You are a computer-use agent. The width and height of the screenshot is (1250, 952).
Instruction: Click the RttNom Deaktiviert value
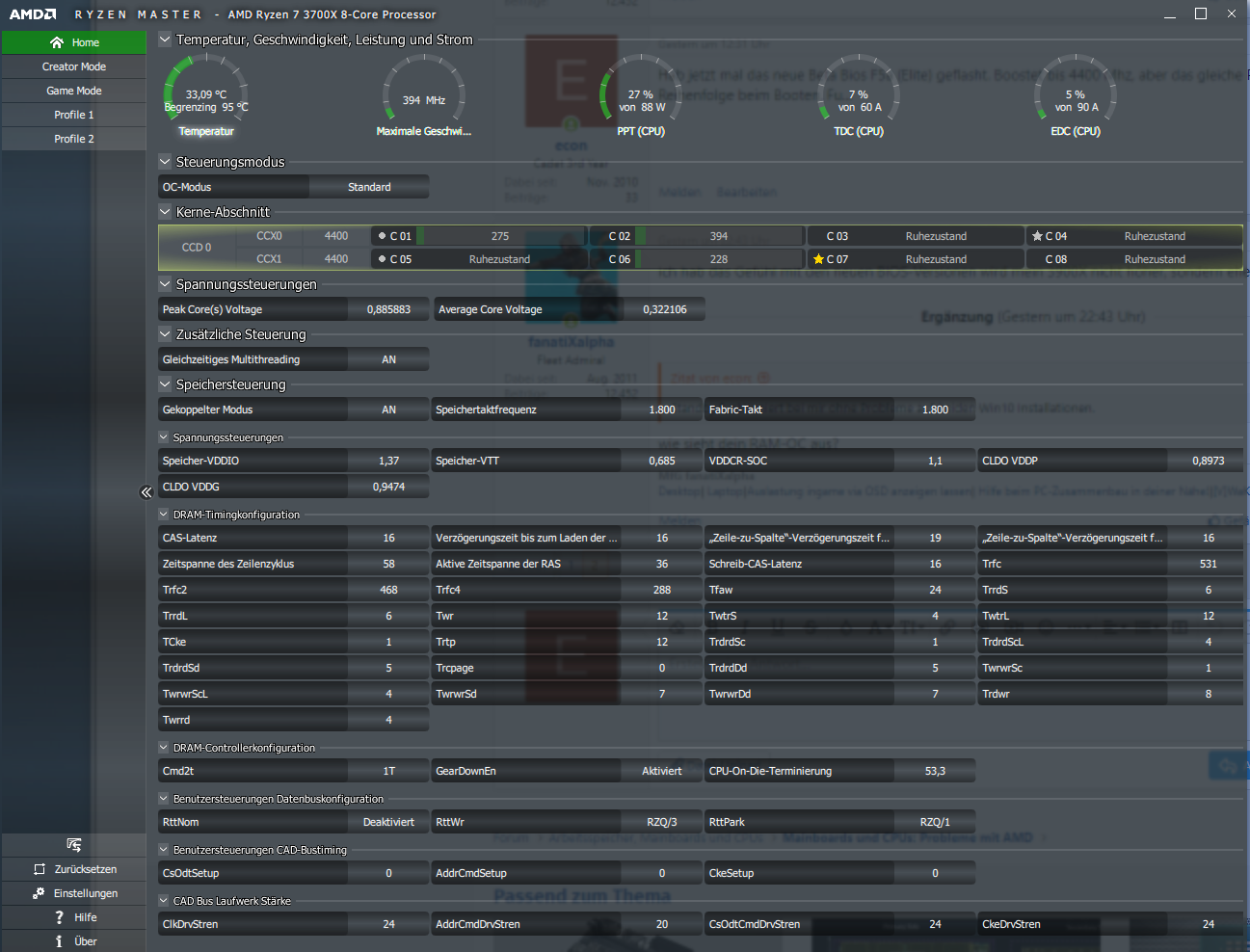tap(388, 822)
